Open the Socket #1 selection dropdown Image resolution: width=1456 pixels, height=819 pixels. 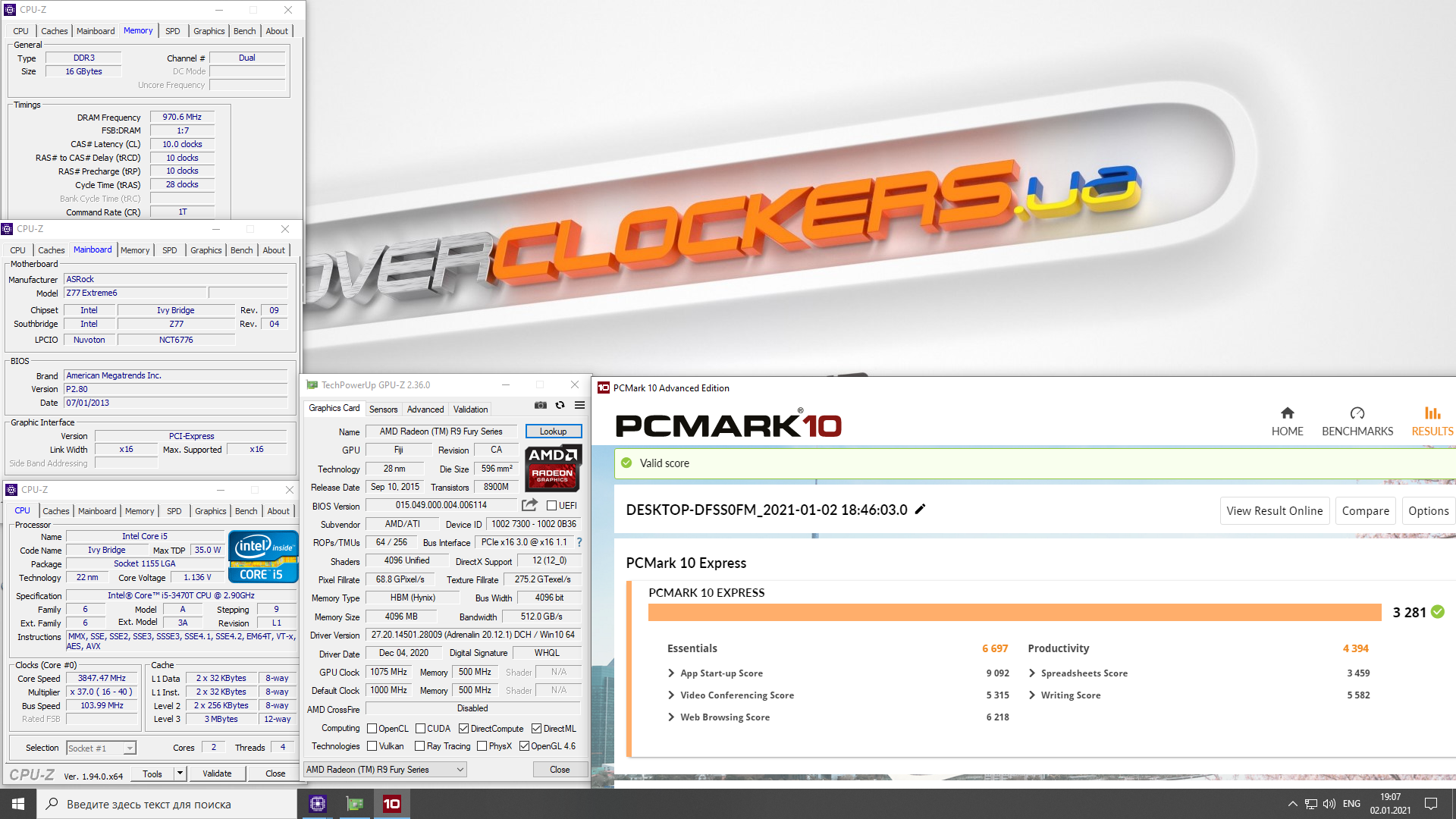coord(101,748)
